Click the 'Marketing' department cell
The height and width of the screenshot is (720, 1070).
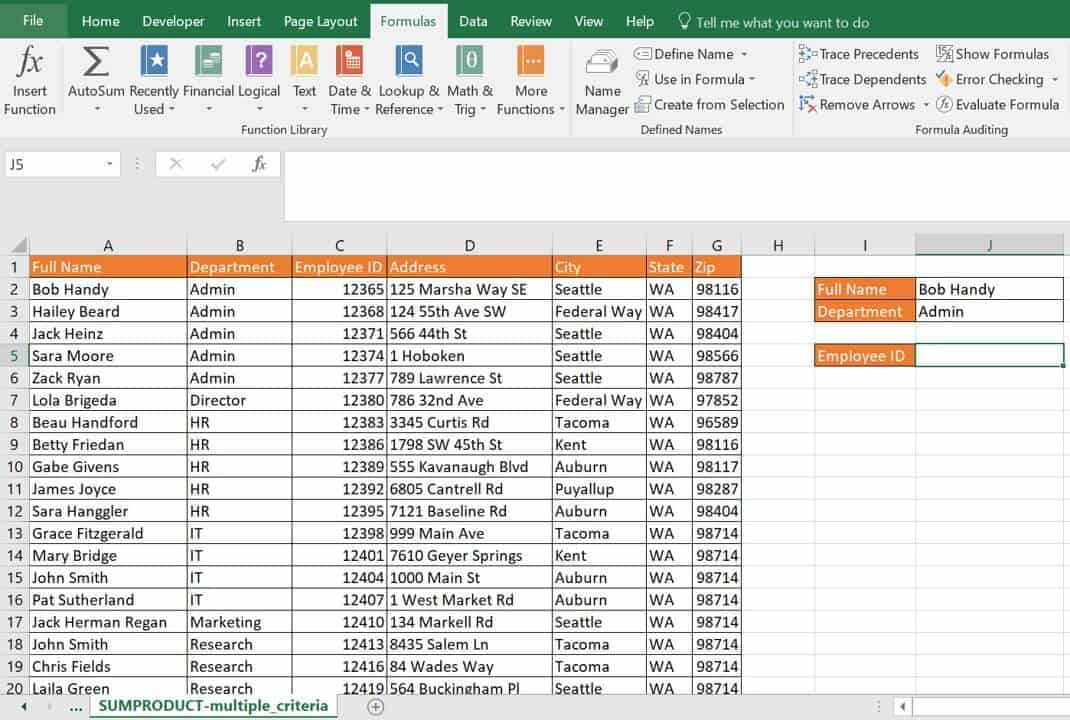(x=239, y=622)
